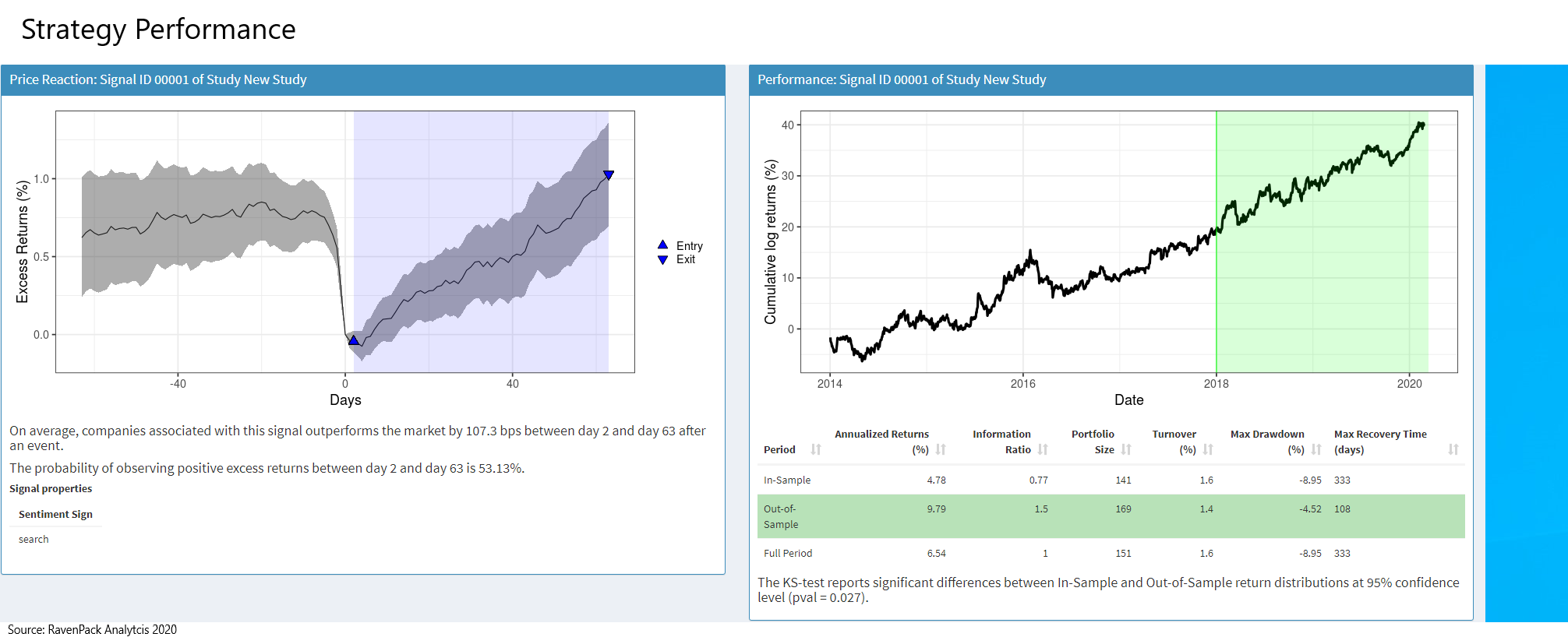Click the Max Drawdown sort icon
This screenshot has height=637, width=1568.
pyautogui.click(x=1316, y=449)
